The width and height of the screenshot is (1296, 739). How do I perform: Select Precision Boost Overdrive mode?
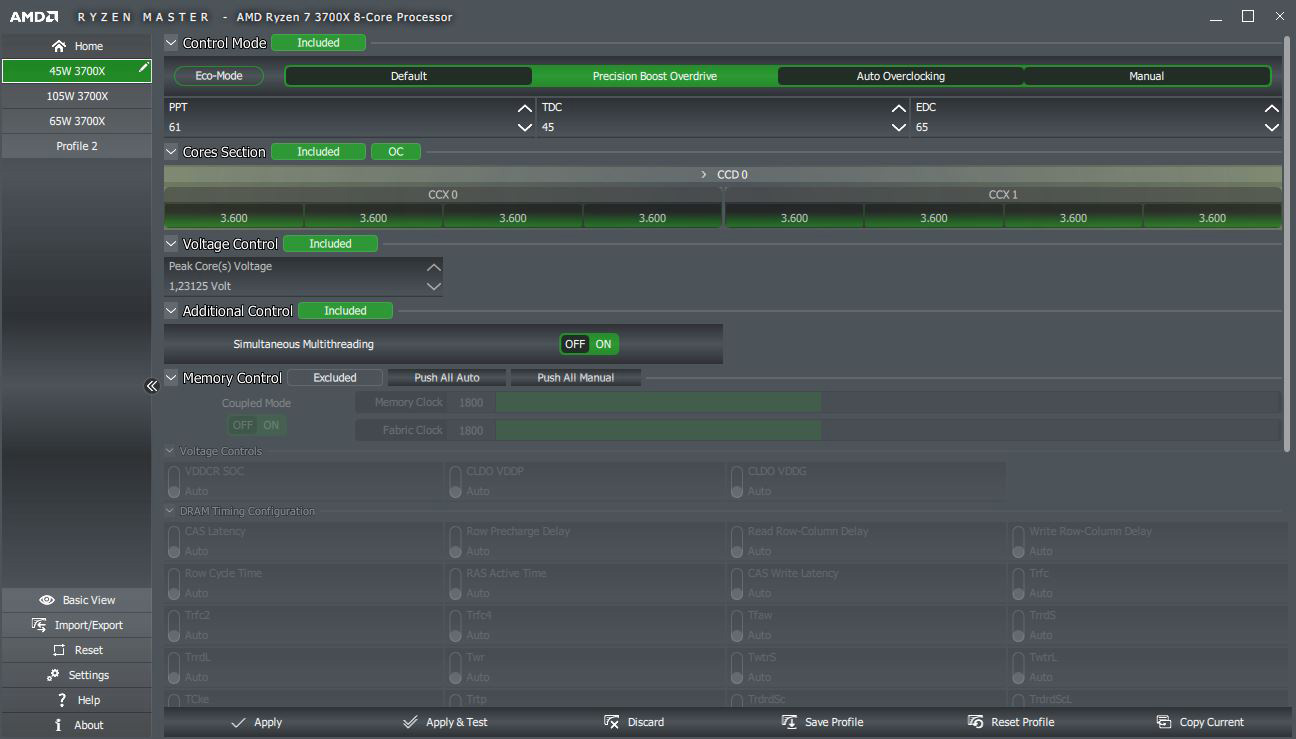pyautogui.click(x=655, y=76)
